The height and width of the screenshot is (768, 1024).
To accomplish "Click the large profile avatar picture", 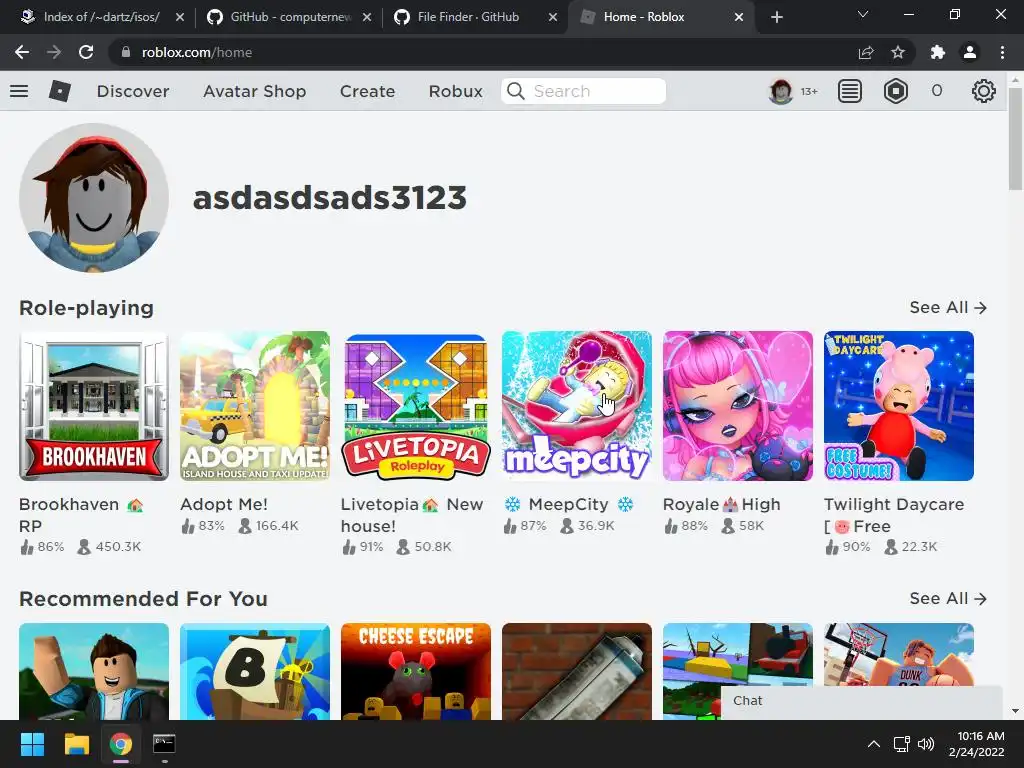I will 94,198.
